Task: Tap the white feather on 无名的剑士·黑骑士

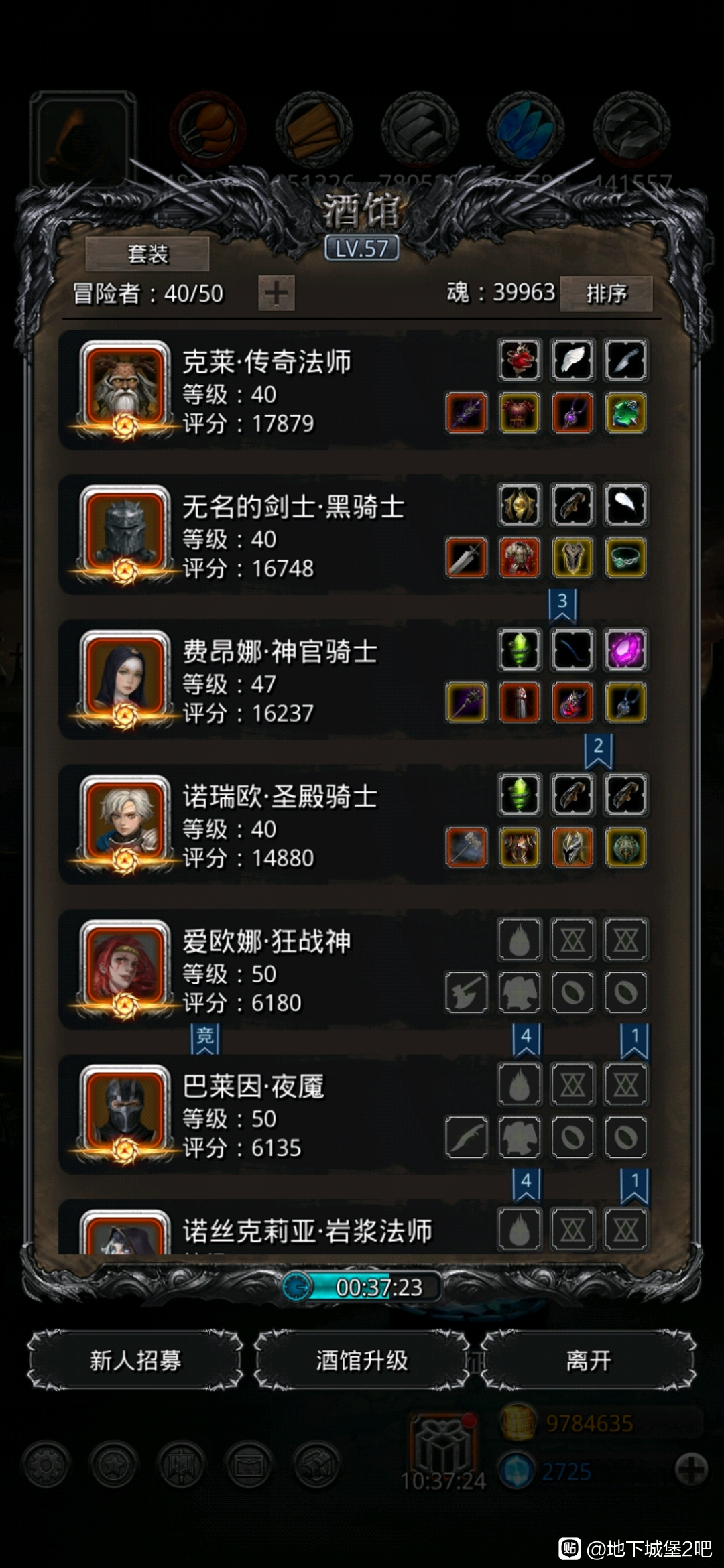Action: click(x=625, y=504)
